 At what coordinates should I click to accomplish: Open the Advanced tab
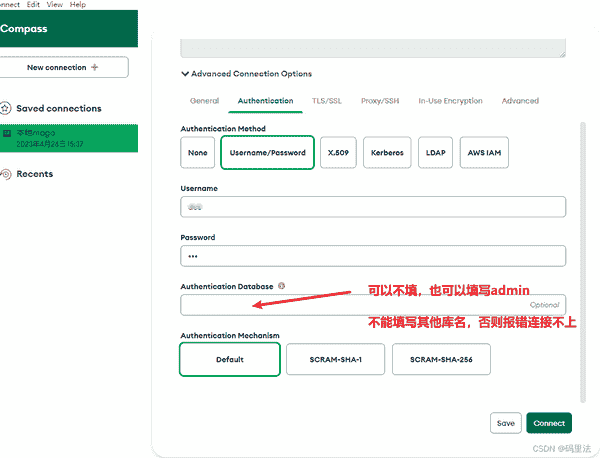point(520,101)
